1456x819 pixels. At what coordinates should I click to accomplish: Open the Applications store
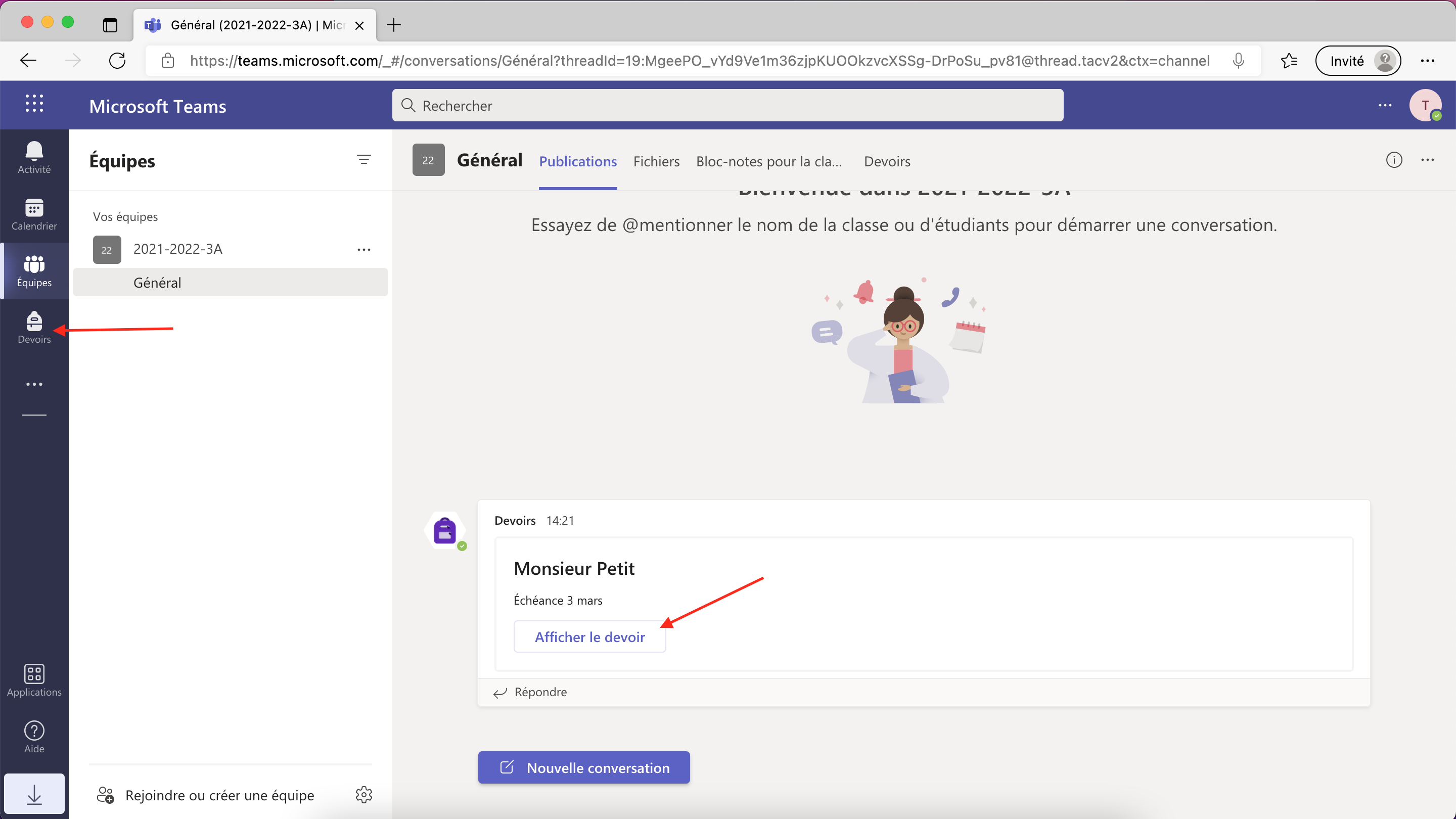tap(34, 680)
